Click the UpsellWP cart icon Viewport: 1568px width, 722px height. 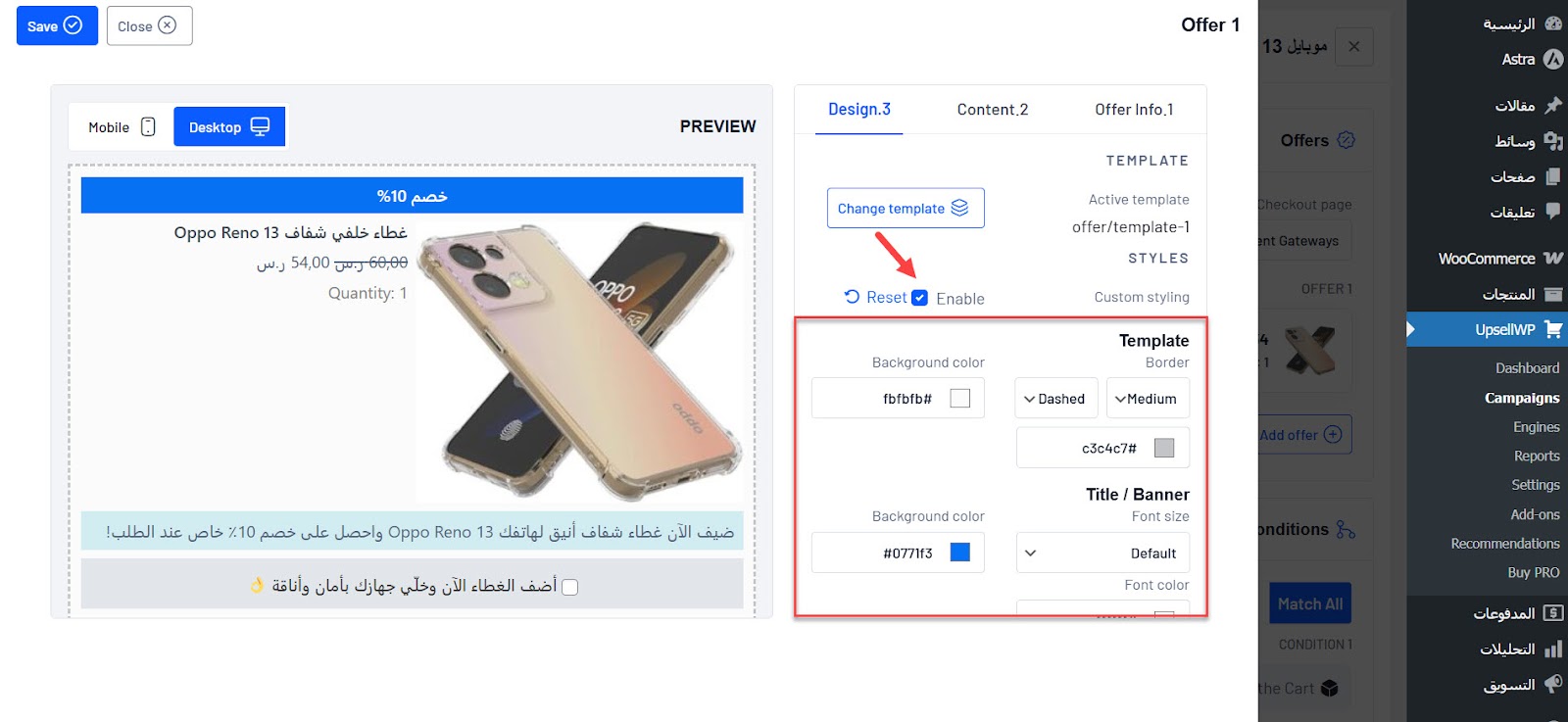pyautogui.click(x=1553, y=329)
